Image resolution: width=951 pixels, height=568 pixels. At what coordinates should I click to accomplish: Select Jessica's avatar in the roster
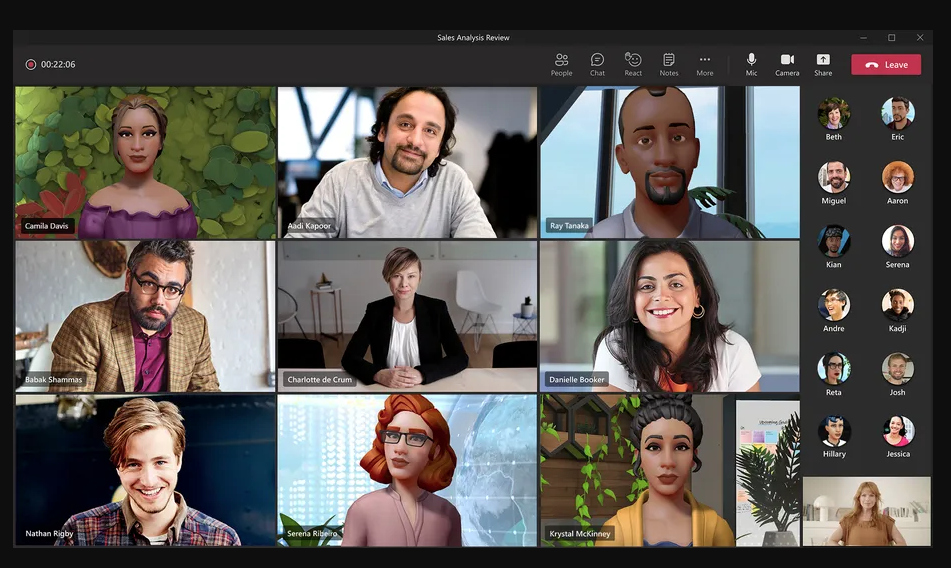click(897, 432)
